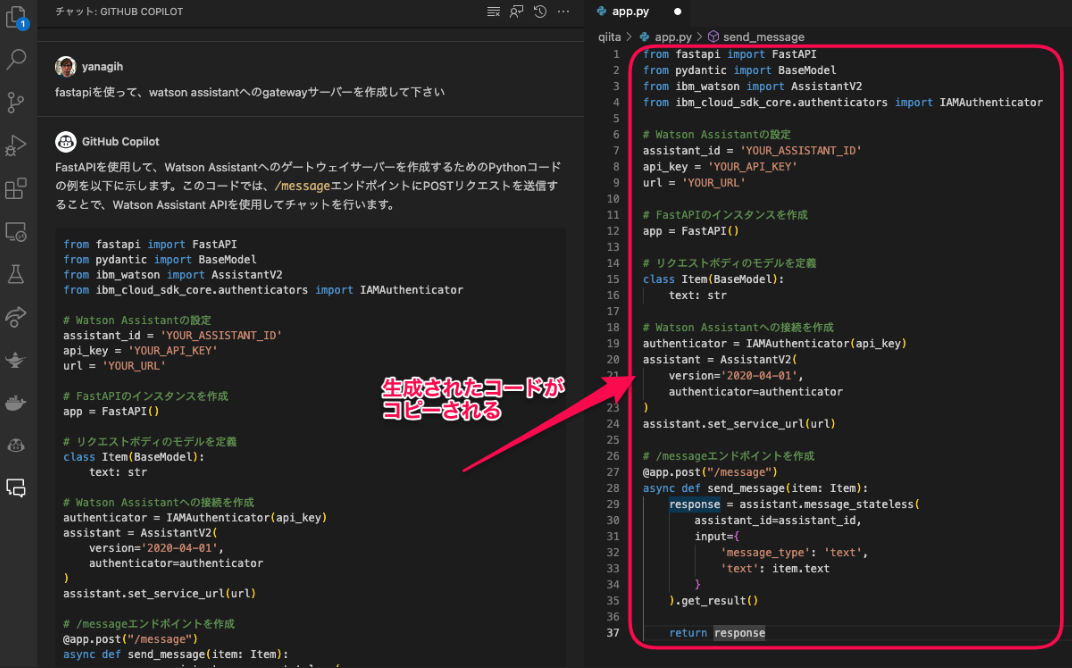Screen dimensions: 1072x668
Task: Open the Remote Explorer view
Action: point(16,232)
